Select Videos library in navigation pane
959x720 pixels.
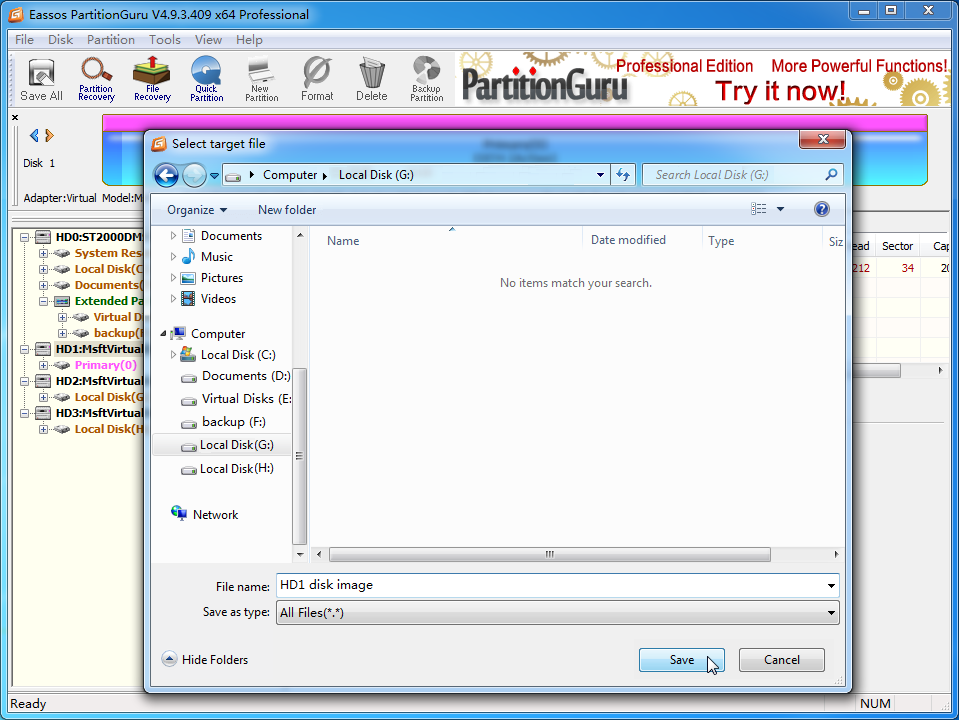click(x=218, y=299)
